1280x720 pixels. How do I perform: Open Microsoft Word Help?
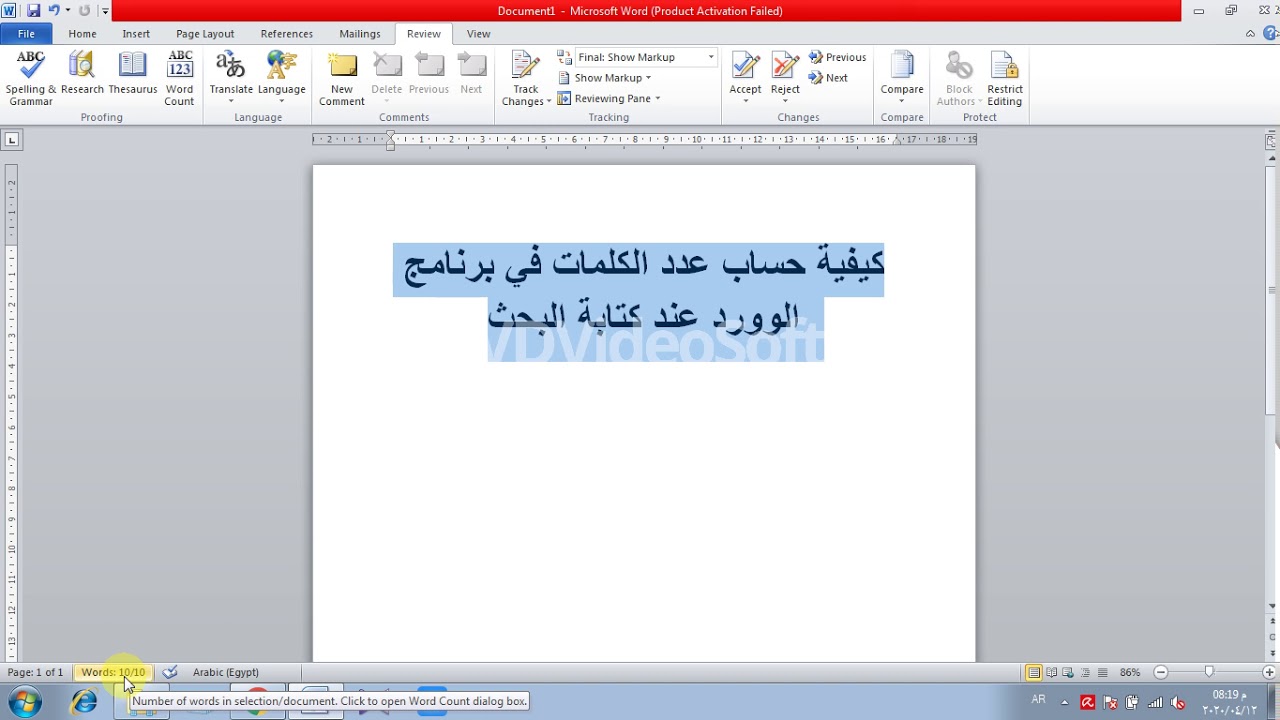(x=1268, y=34)
